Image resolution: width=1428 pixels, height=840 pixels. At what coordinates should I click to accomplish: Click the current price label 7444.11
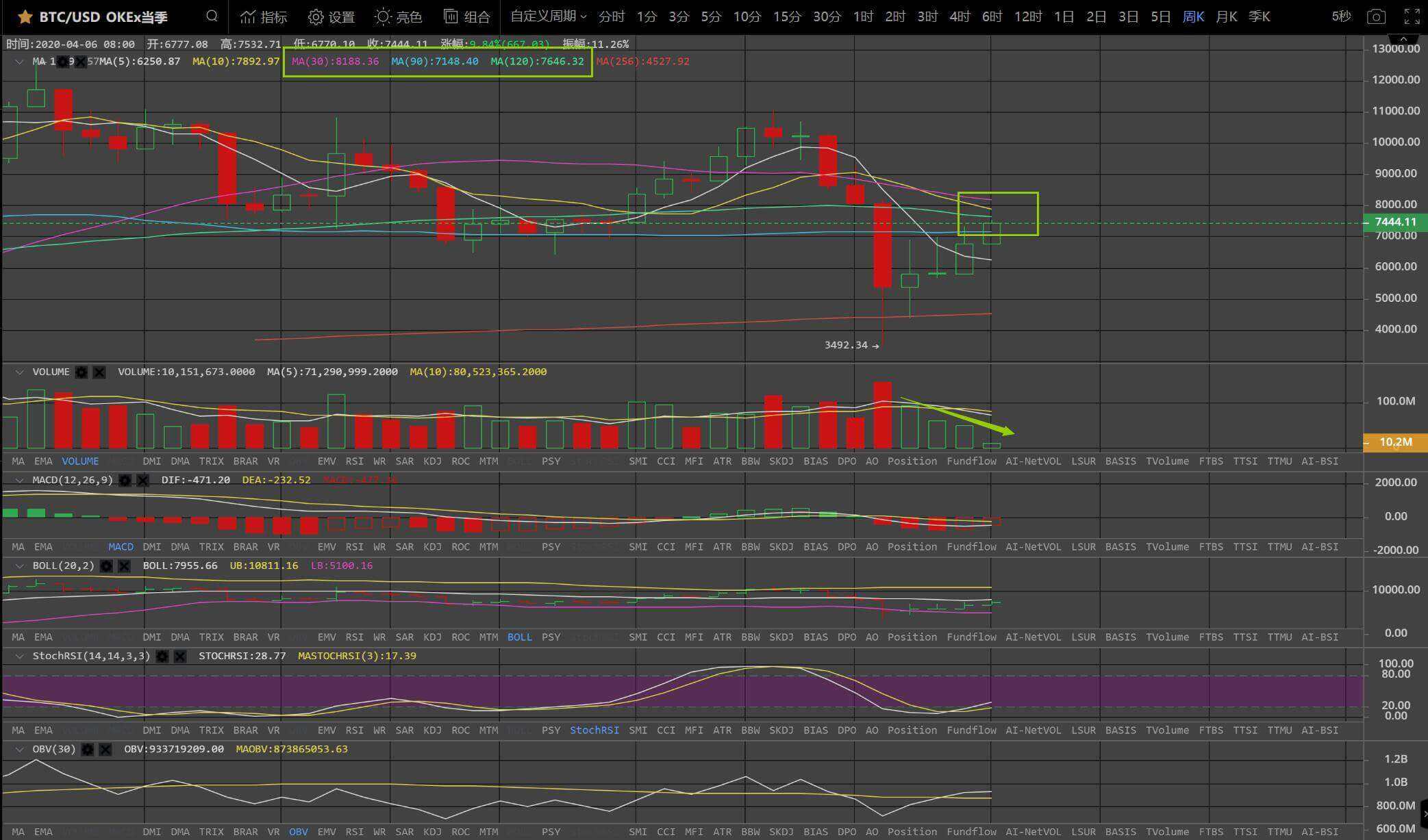[1395, 222]
